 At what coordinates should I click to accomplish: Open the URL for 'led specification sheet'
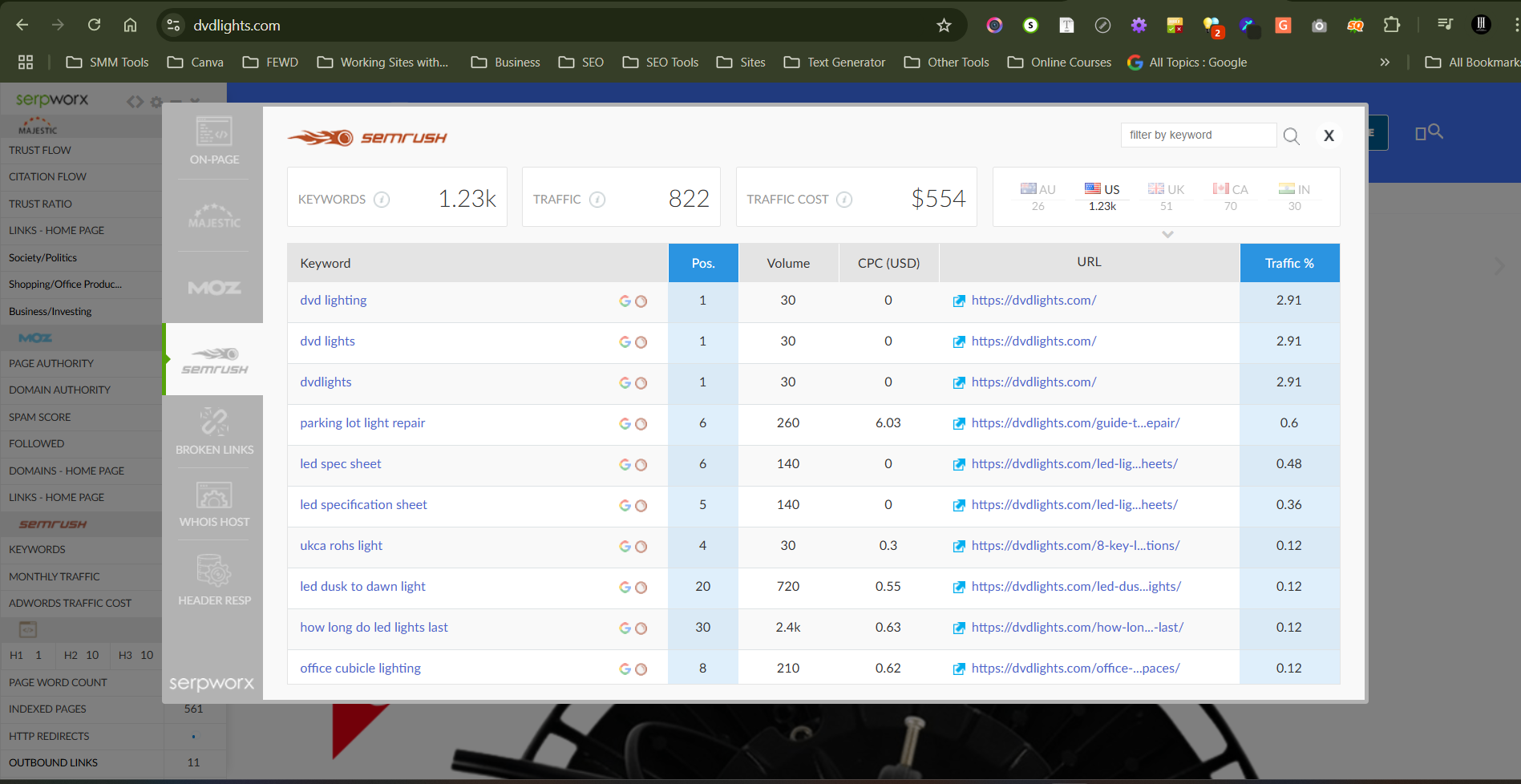point(1074,505)
